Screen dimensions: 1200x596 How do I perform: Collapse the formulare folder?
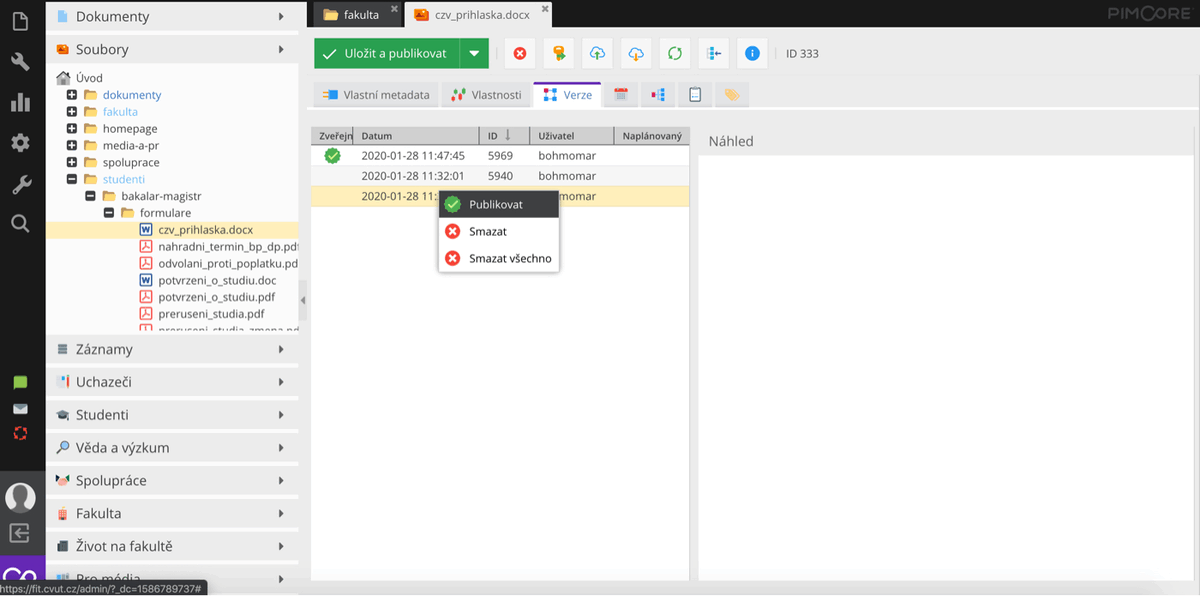[x=110, y=213]
